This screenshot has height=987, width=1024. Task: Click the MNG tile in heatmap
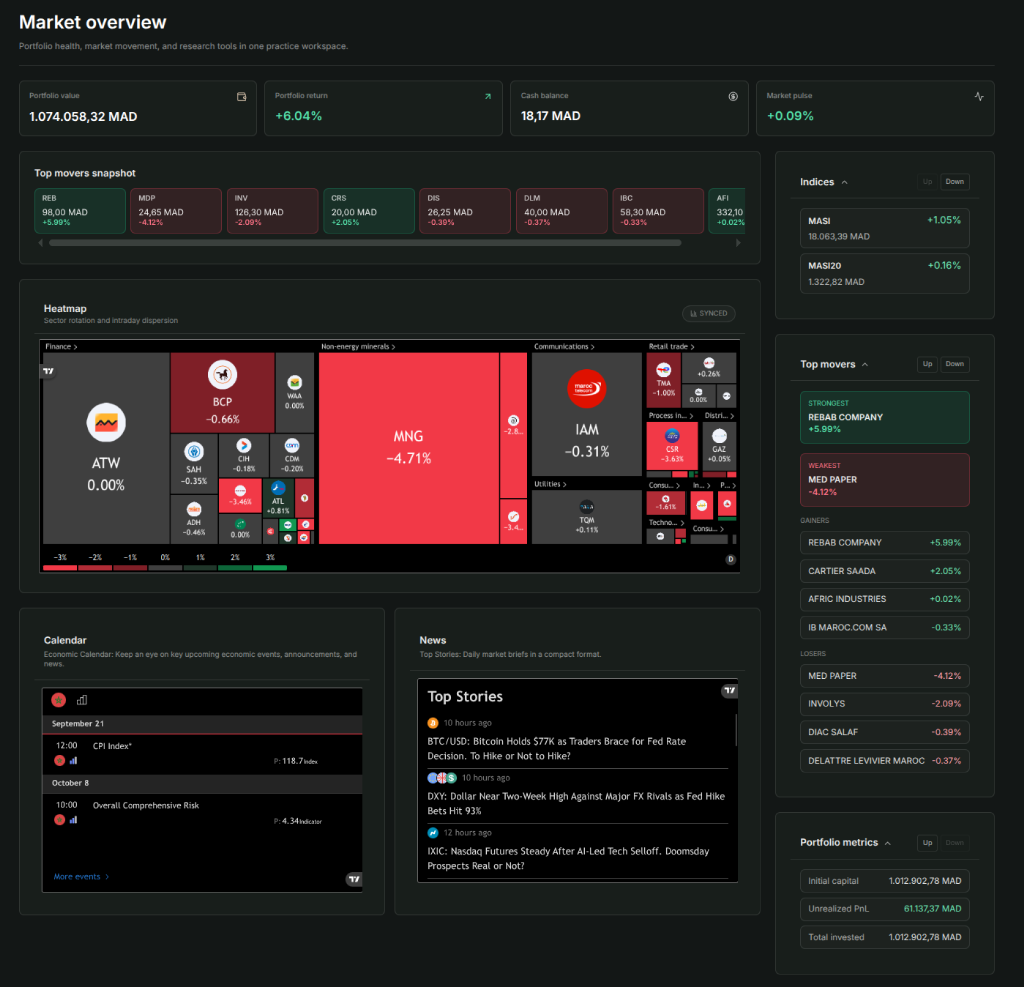click(409, 448)
